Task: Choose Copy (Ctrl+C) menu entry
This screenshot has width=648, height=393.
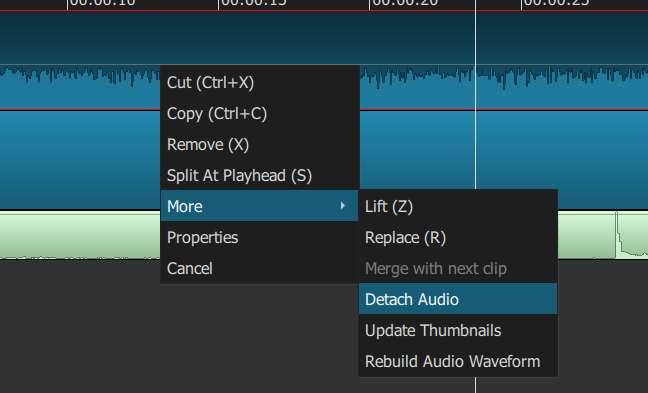Action: tap(259, 113)
